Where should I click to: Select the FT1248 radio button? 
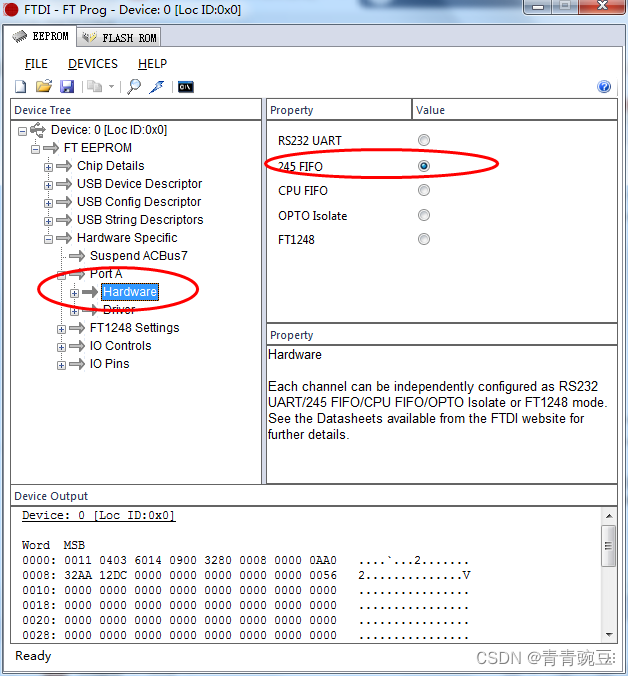point(424,239)
